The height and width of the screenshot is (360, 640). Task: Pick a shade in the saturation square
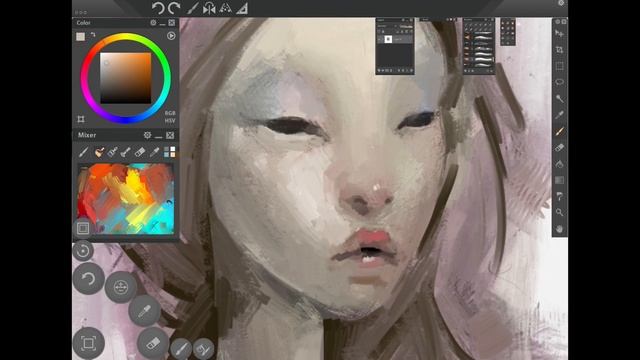[126, 78]
